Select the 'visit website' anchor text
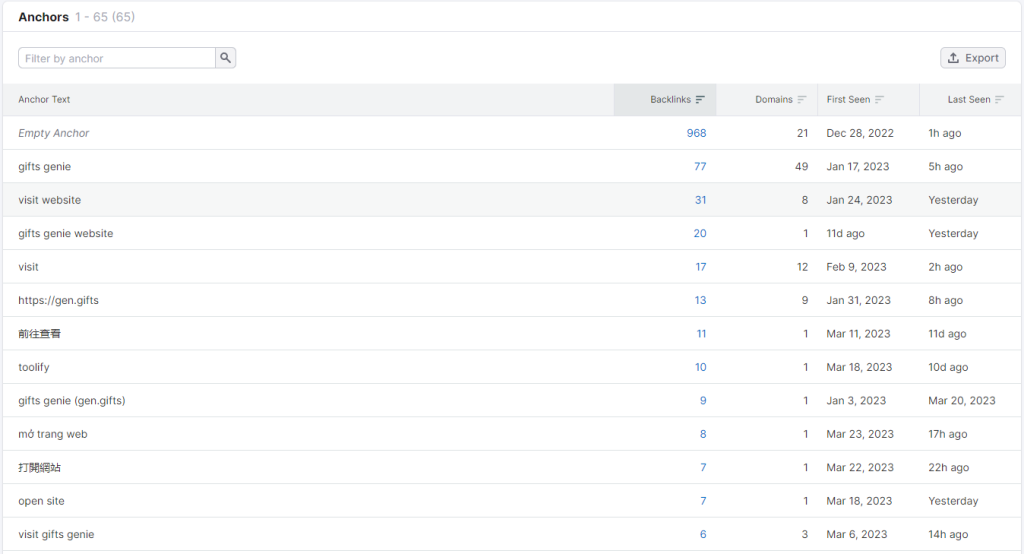Screen dimensions: 1024x554 50,200
